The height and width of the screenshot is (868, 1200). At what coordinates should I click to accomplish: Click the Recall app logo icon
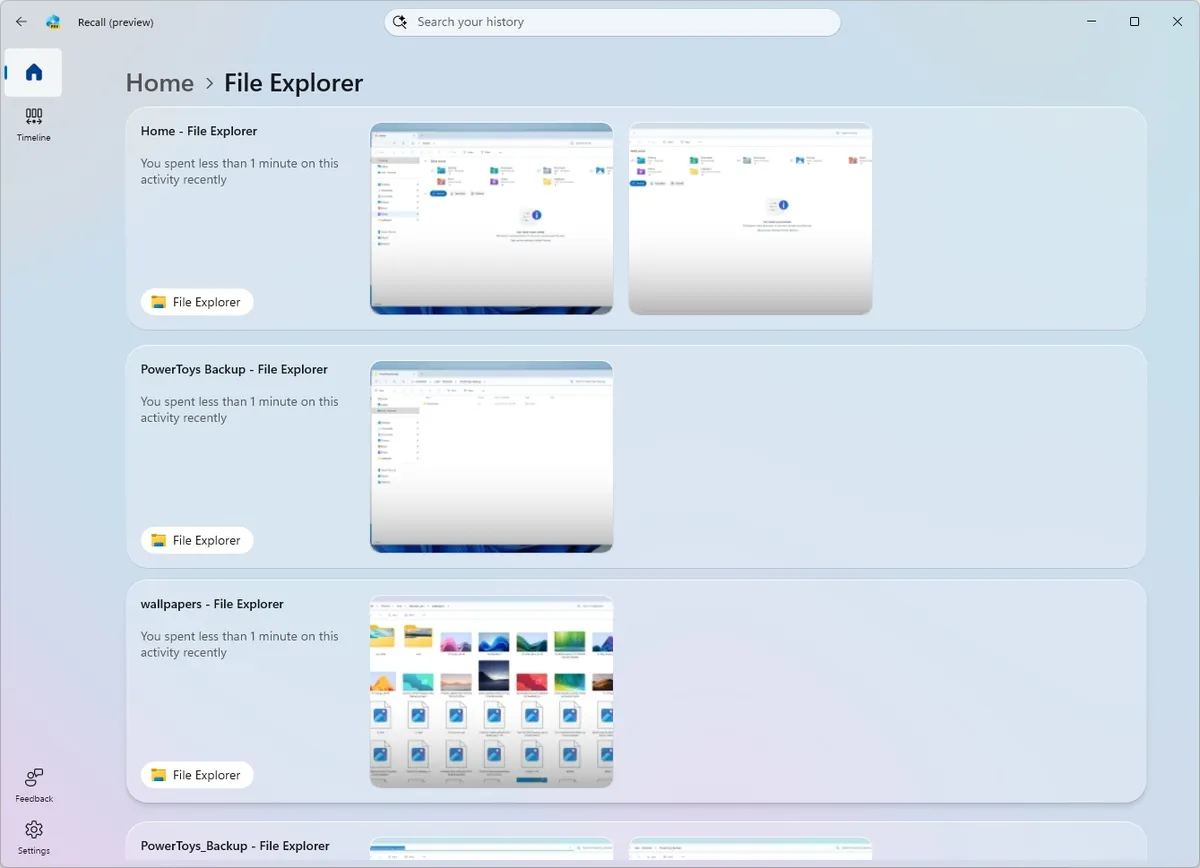coord(54,21)
